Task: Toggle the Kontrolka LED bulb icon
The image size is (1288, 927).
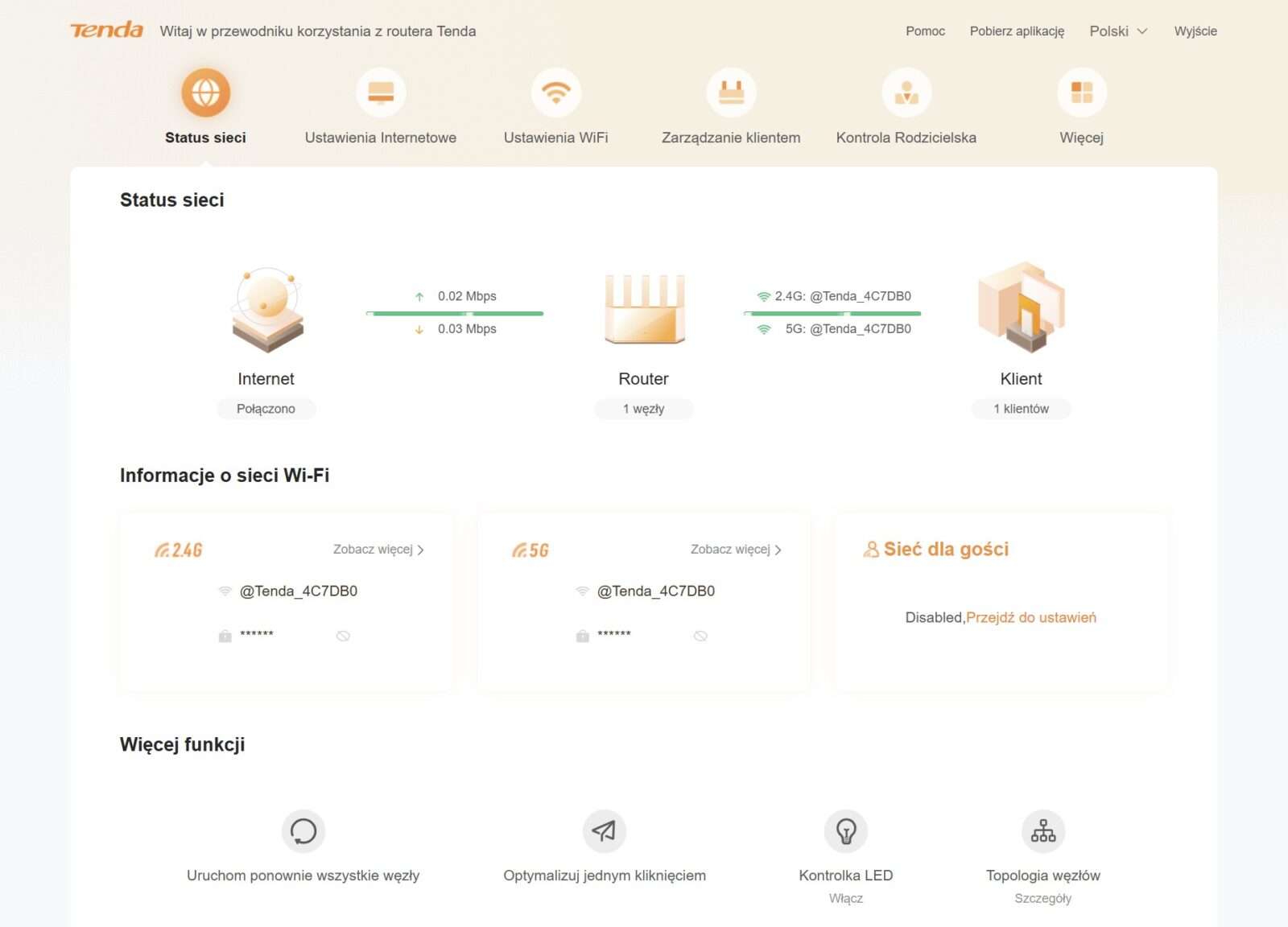Action: point(845,831)
